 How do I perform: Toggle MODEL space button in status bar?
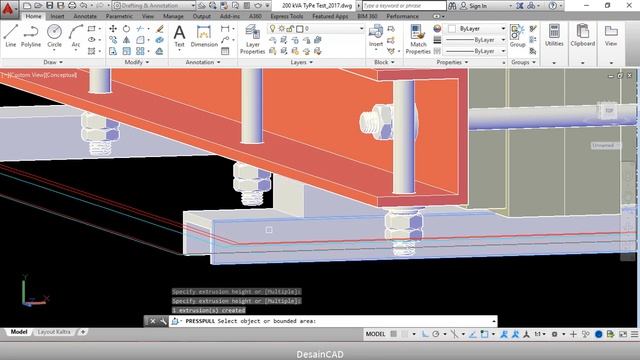(x=375, y=334)
